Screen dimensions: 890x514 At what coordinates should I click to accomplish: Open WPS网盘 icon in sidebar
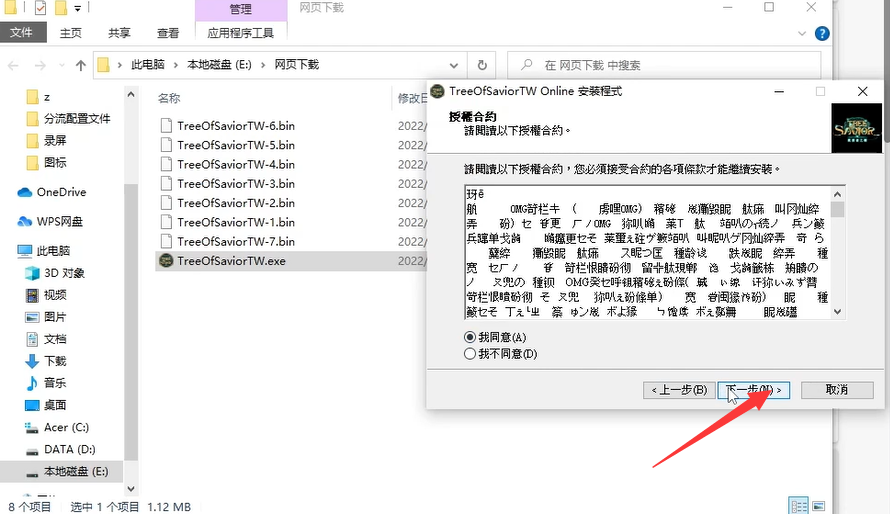point(24,221)
